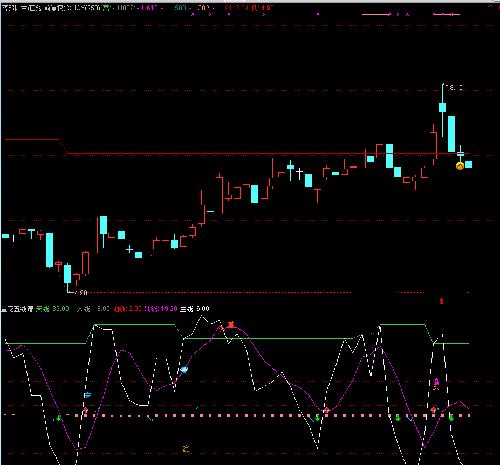Click the gold glyph at indicator panel bottom

186,449
